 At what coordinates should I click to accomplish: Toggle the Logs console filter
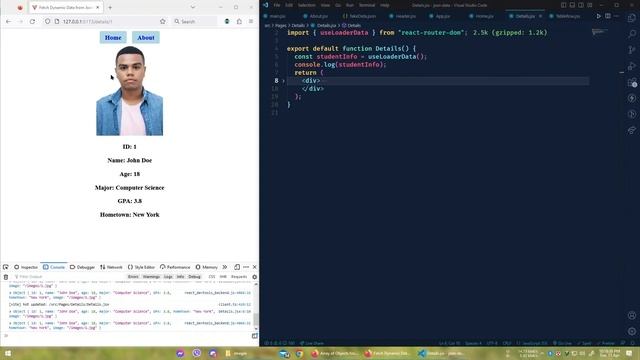click(x=168, y=277)
